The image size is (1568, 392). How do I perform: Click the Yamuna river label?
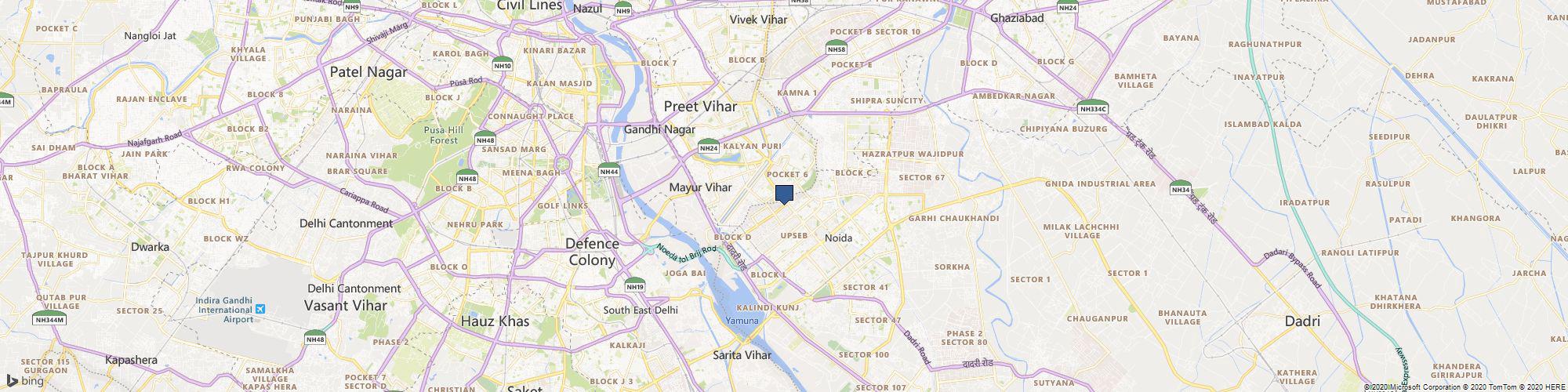(742, 321)
